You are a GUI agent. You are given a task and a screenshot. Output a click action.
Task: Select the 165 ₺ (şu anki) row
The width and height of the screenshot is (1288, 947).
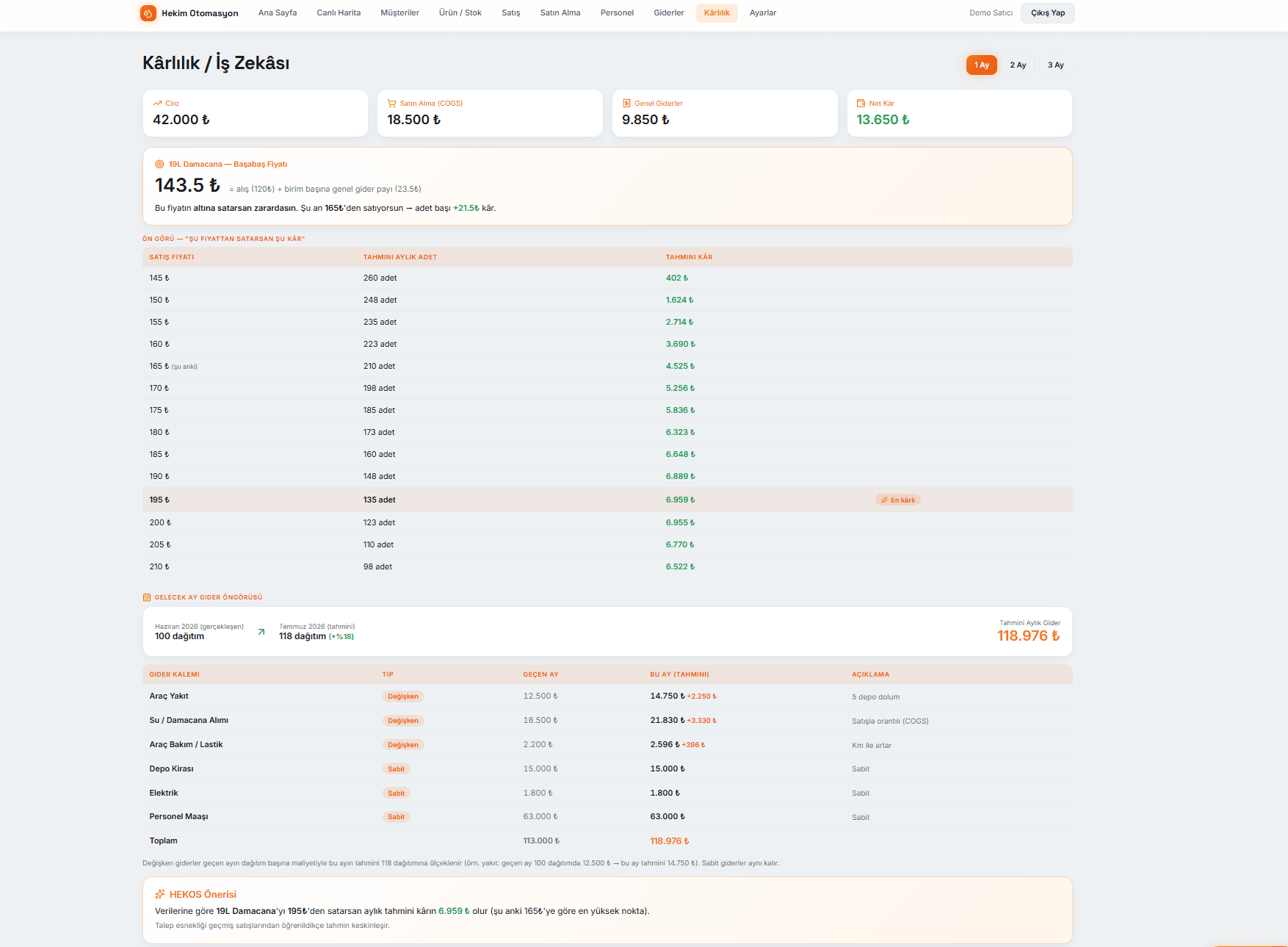click(607, 367)
